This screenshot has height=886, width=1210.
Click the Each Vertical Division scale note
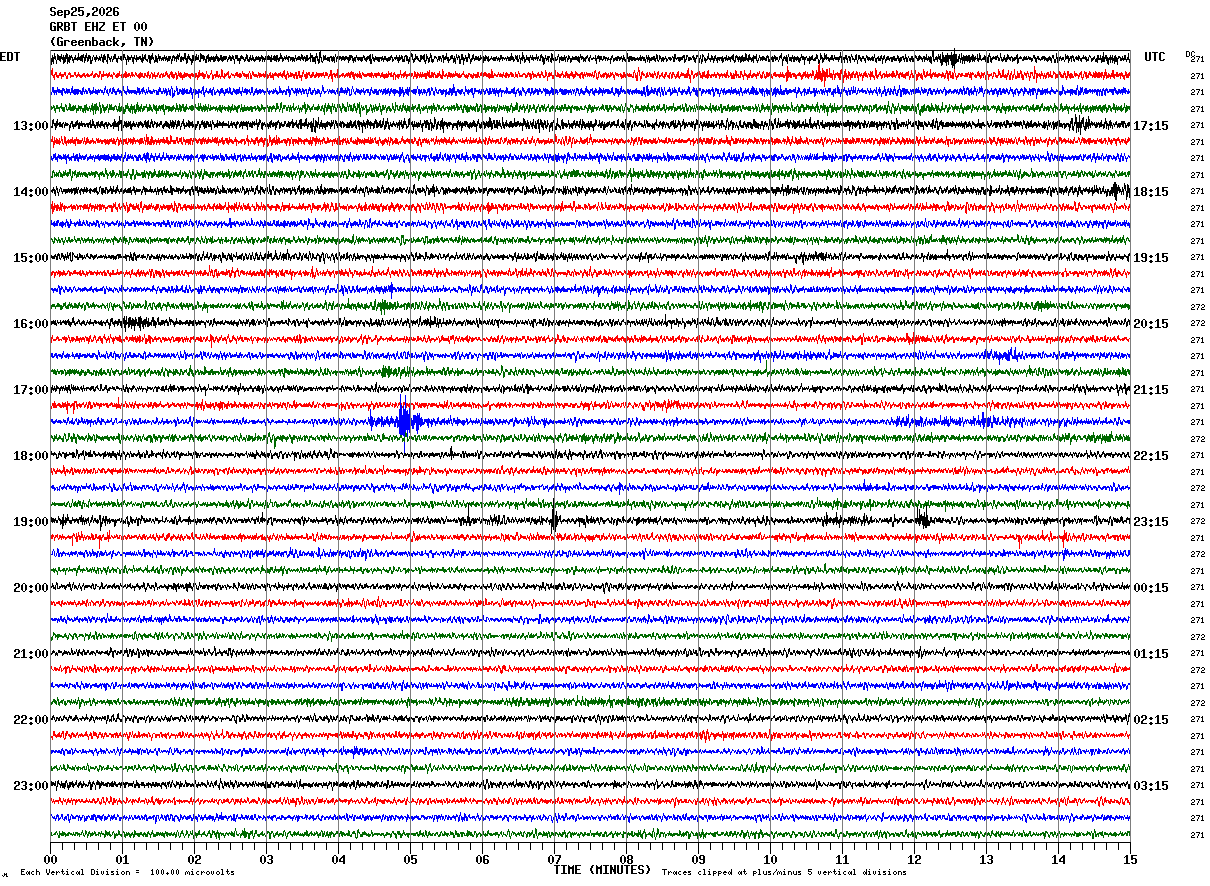pos(127,872)
